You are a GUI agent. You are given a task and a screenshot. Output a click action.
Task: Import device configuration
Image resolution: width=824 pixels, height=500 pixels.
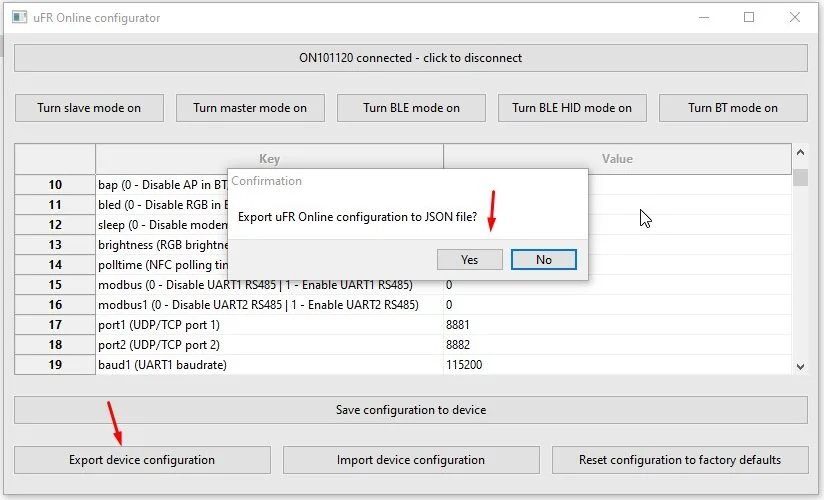pos(411,460)
